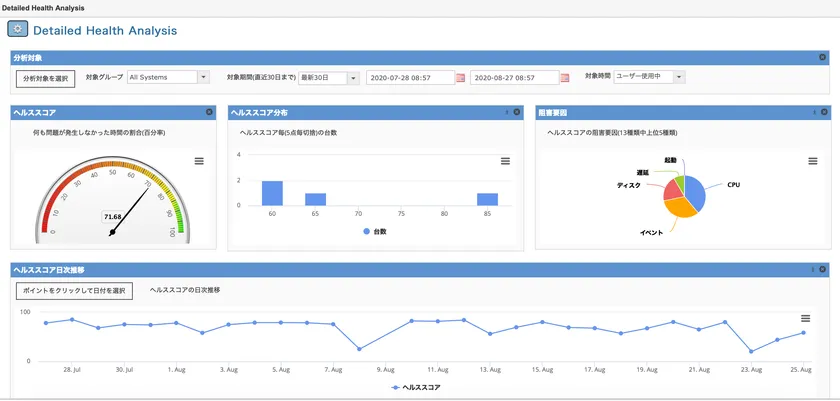Close the 阻害要因 panel
840x401 pixels.
point(822,112)
